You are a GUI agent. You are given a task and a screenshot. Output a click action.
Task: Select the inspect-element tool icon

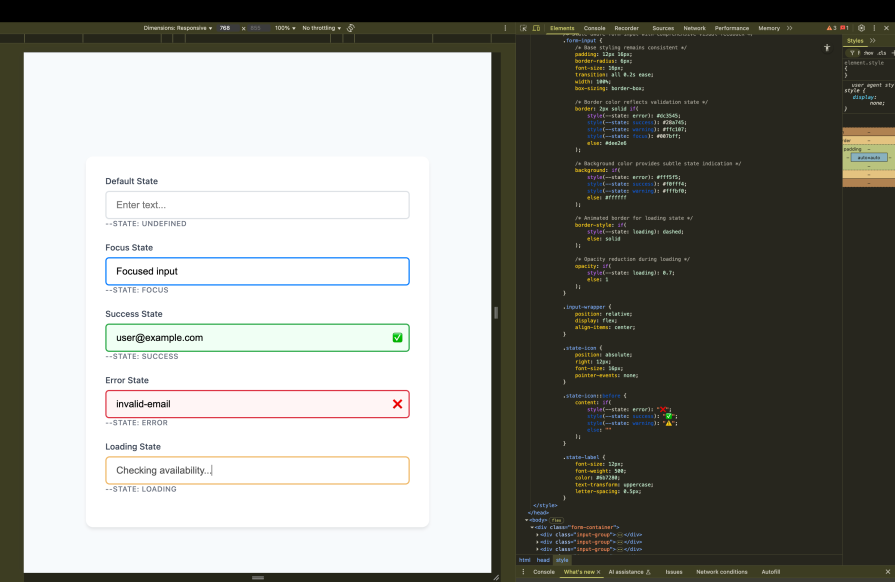point(525,29)
